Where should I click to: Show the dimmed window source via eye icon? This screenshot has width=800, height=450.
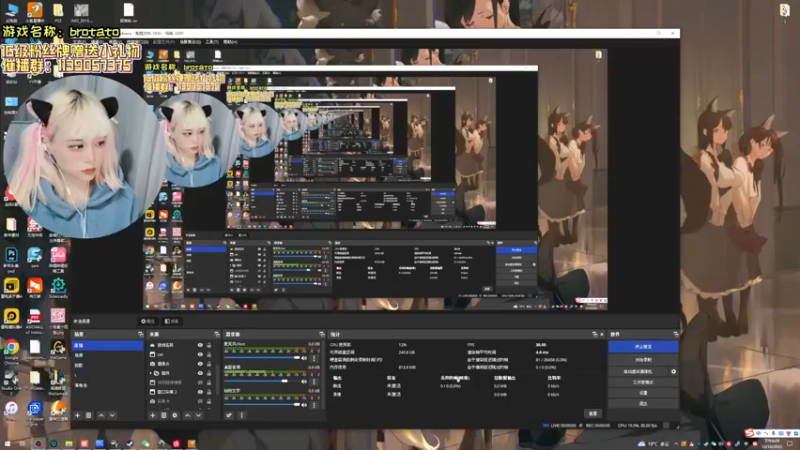(200, 382)
